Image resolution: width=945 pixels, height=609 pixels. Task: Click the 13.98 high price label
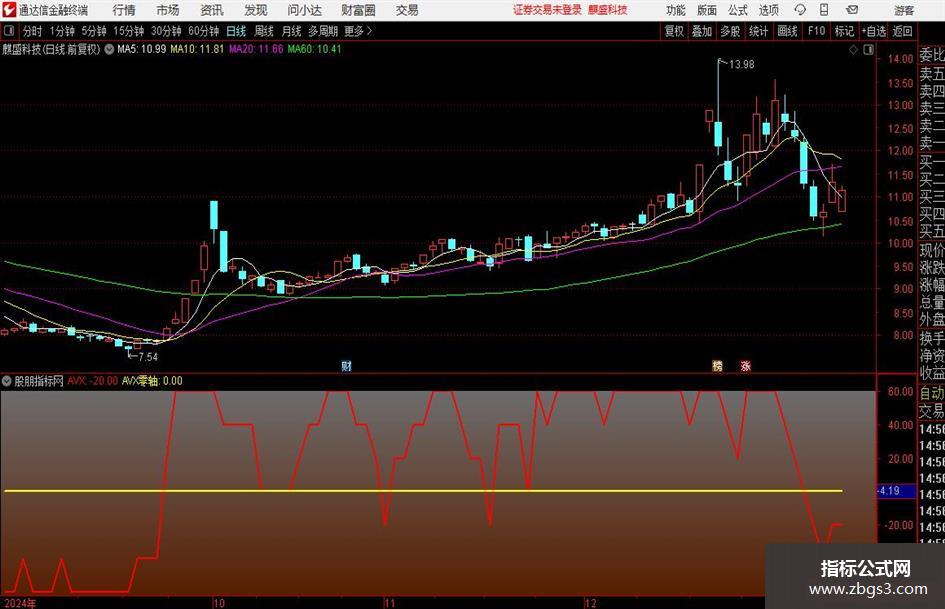coord(742,64)
